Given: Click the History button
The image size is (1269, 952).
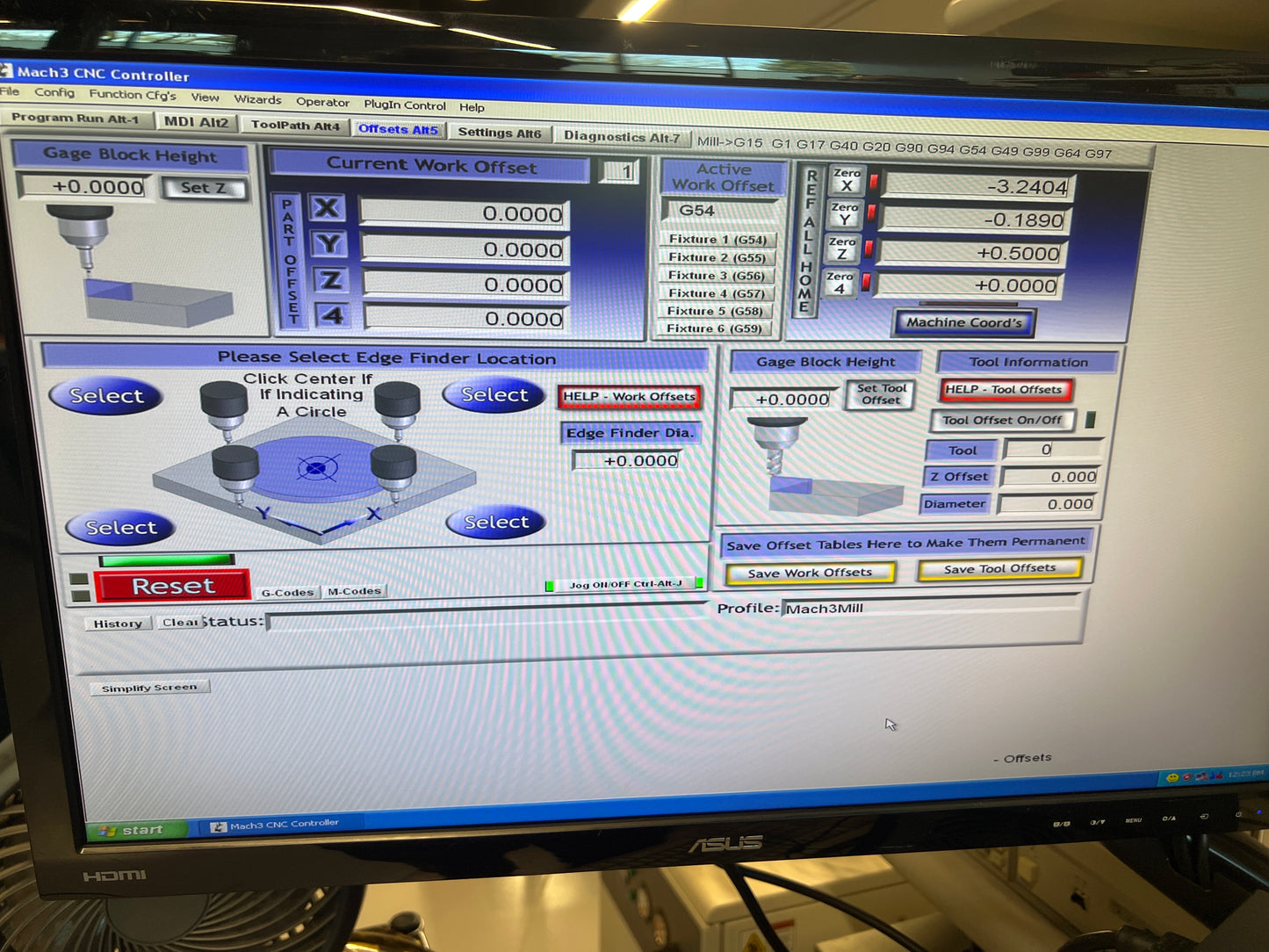Looking at the screenshot, I should coord(118,624).
